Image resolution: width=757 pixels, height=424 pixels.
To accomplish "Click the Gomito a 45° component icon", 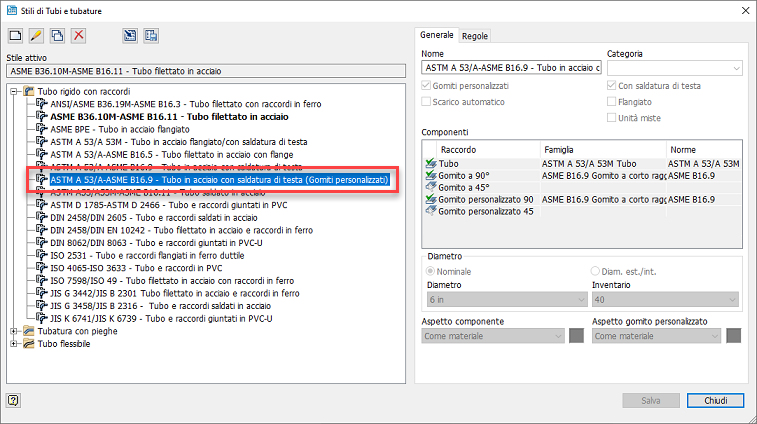I will click(431, 187).
